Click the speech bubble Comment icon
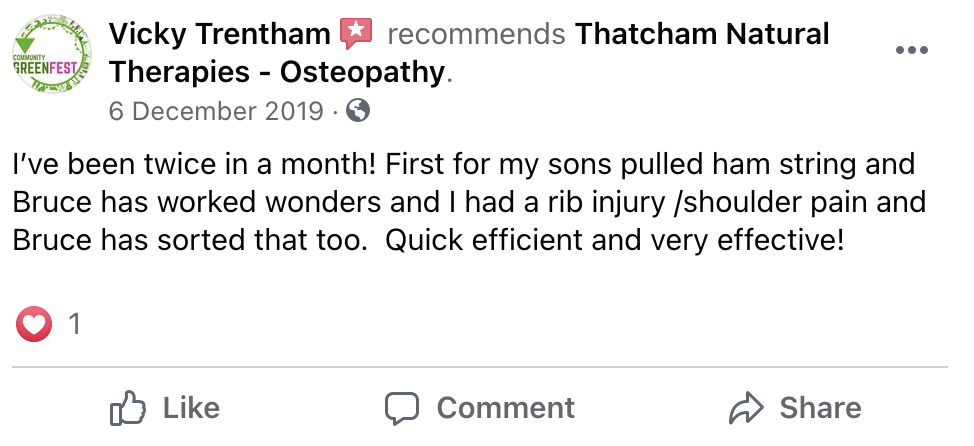The width and height of the screenshot is (974, 446). click(402, 408)
